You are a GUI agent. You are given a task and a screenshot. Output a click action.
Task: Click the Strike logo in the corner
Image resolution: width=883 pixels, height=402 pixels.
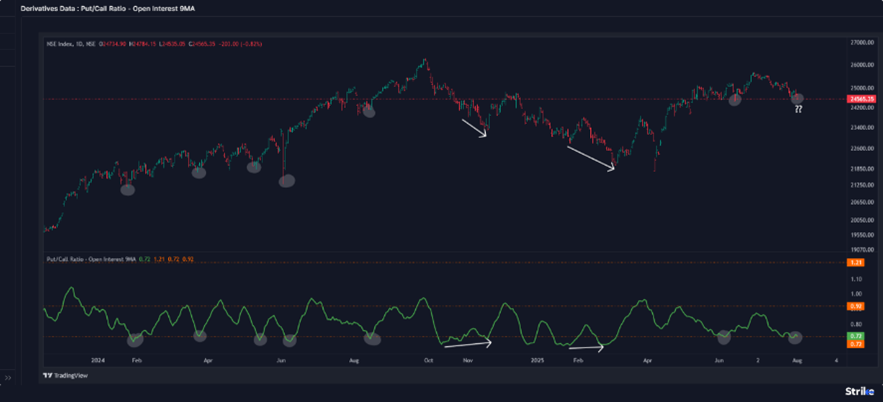pos(859,388)
